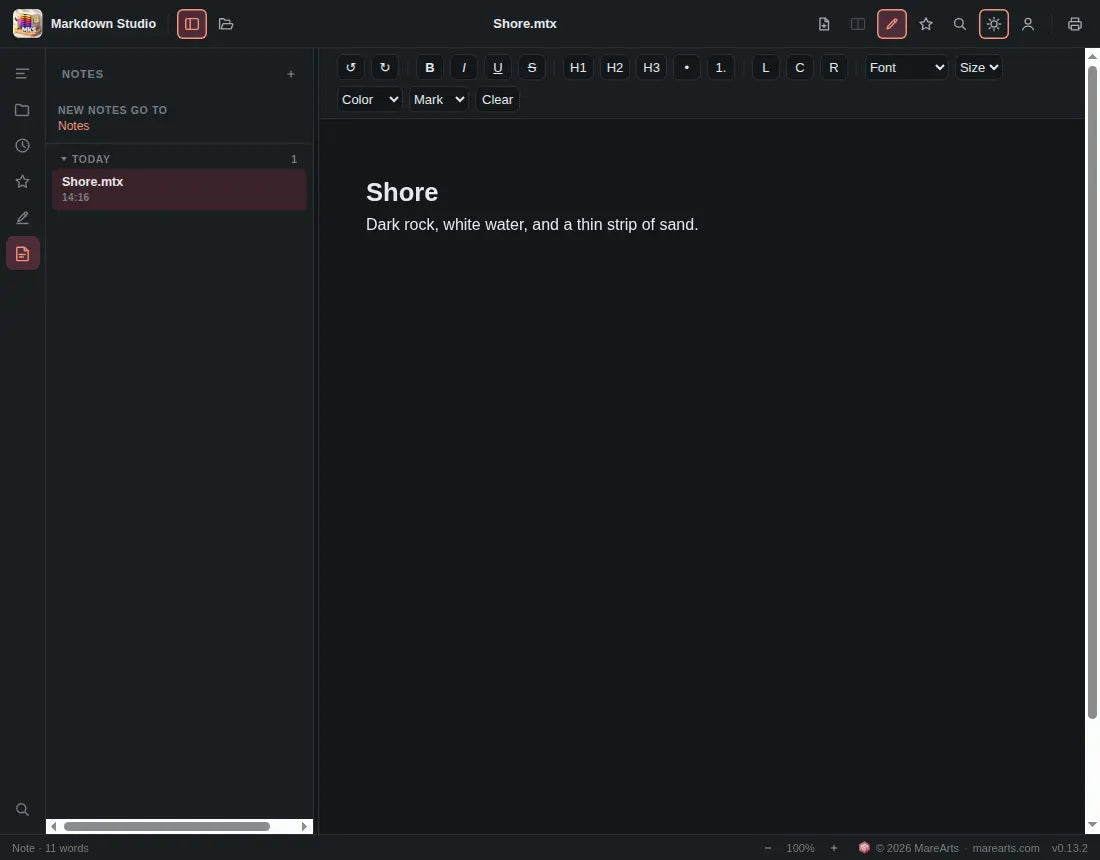Click the notes list right scroll arrow
Image resolution: width=1100 pixels, height=860 pixels.
304,826
